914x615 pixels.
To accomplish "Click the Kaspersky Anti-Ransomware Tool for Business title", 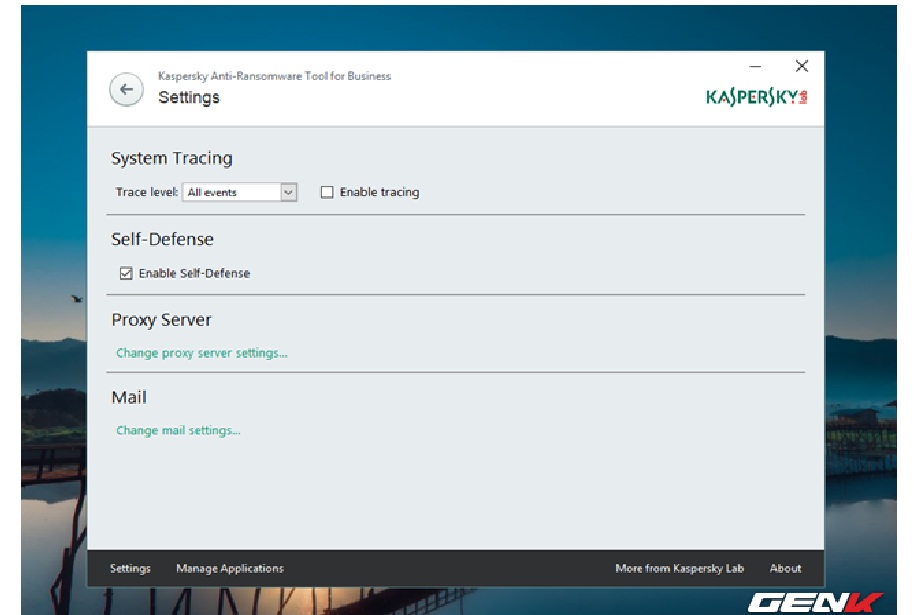I will point(275,76).
